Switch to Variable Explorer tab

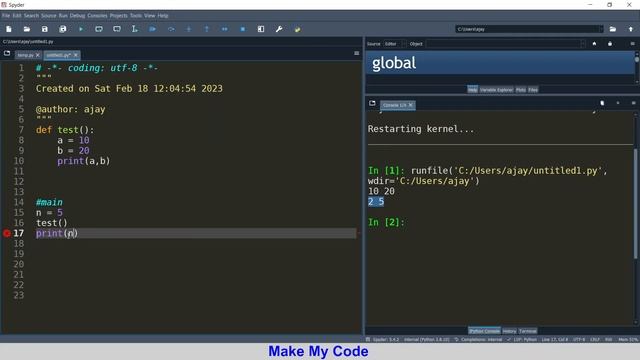[x=496, y=90]
